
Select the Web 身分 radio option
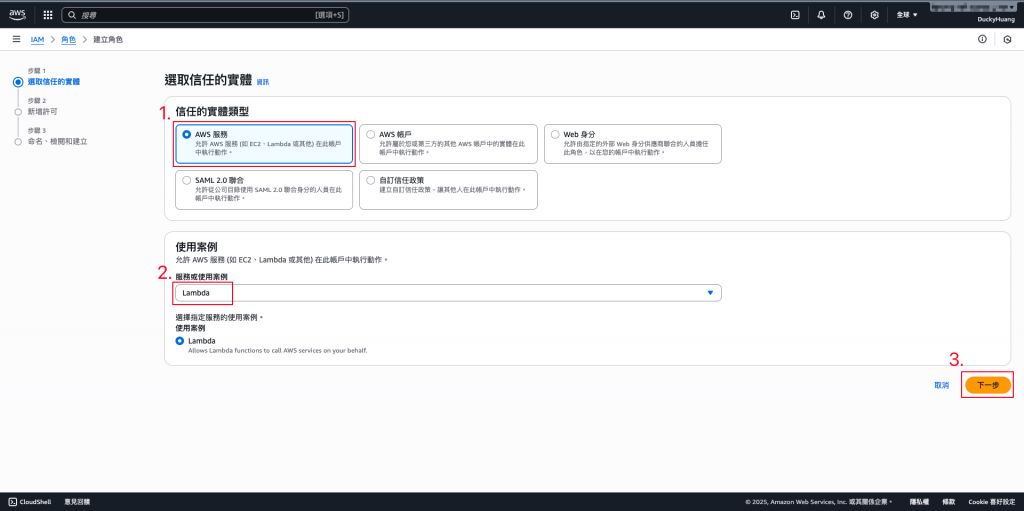pos(555,134)
